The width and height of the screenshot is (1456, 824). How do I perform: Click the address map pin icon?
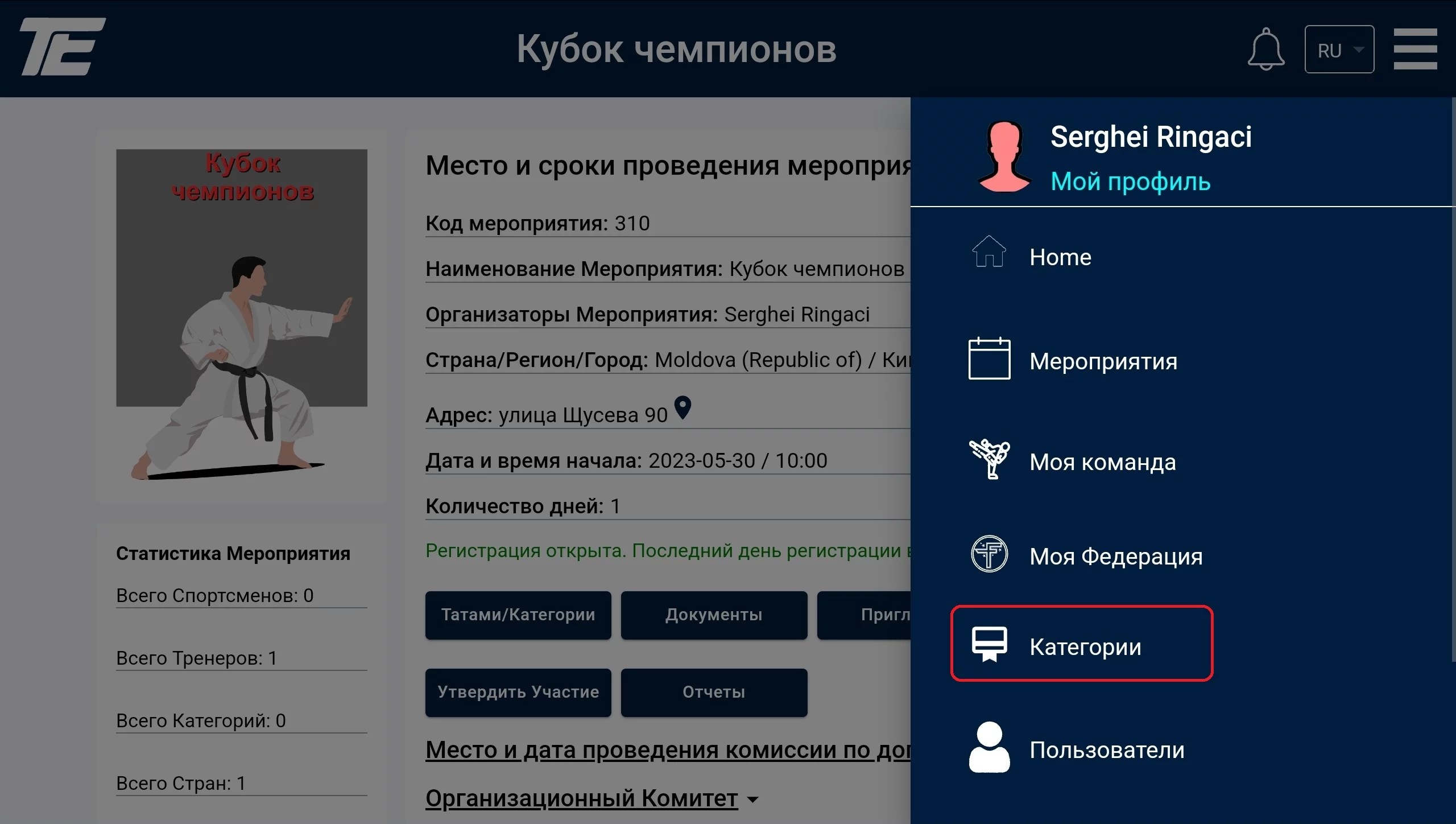682,408
